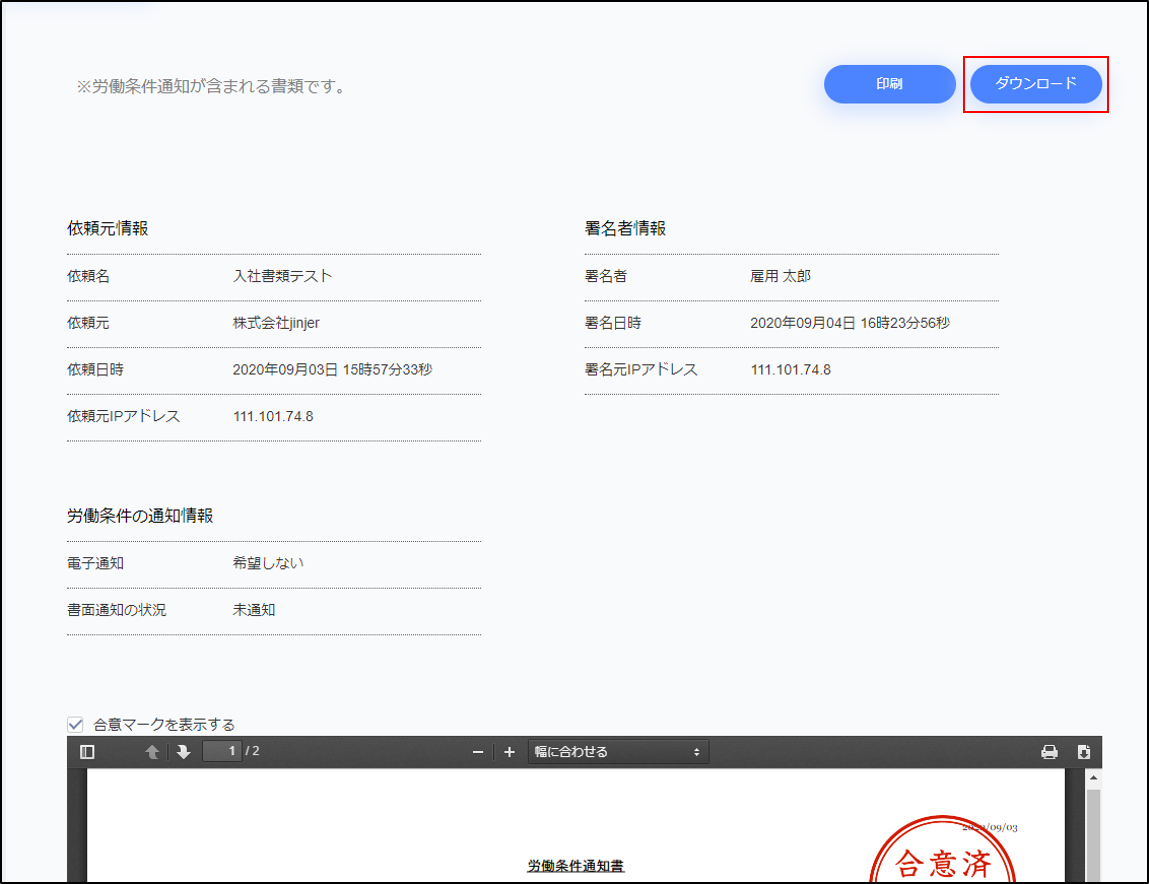The height and width of the screenshot is (884, 1149).
Task: Open the 幅に合わせる zoom dropdown
Action: point(618,752)
